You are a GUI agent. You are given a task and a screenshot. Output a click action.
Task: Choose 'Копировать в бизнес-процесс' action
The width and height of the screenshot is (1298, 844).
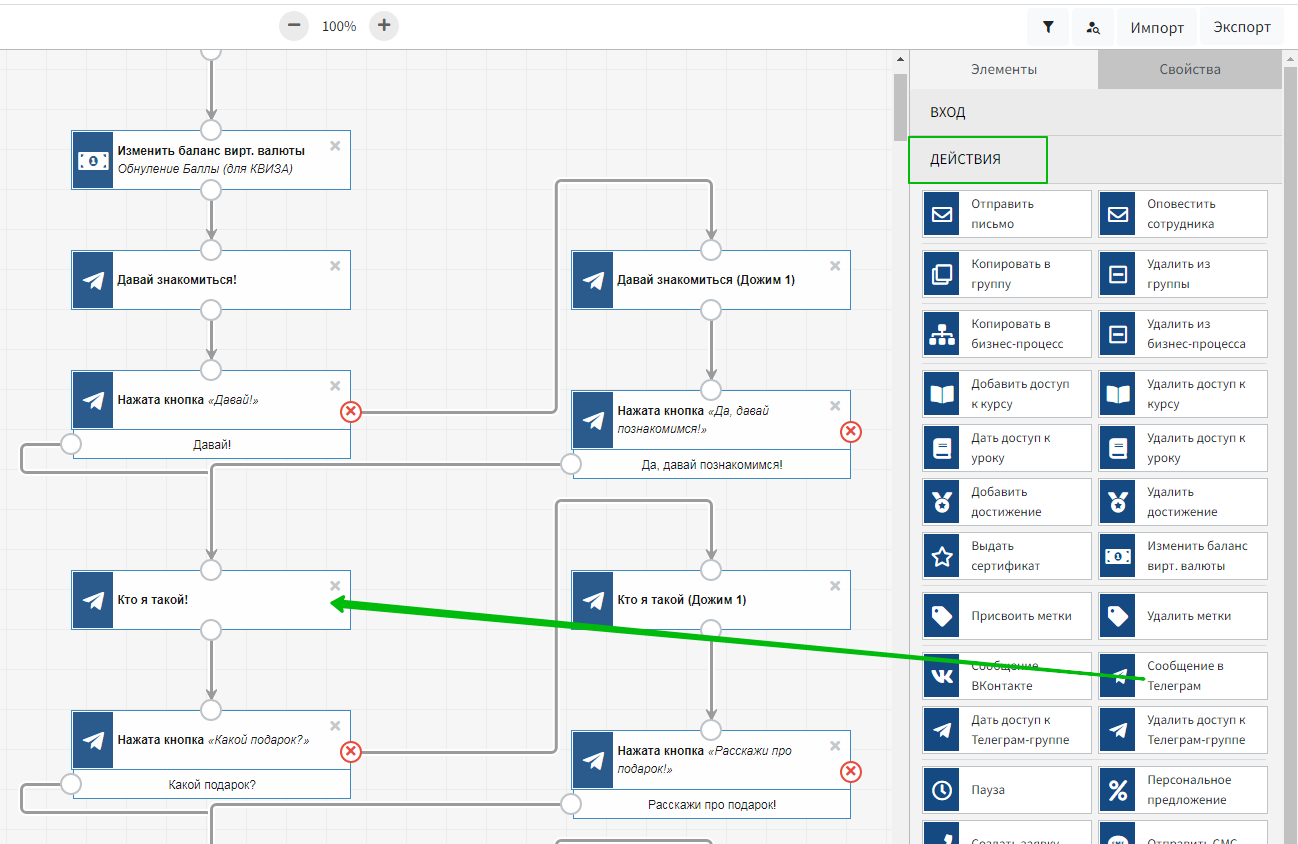coord(1006,334)
